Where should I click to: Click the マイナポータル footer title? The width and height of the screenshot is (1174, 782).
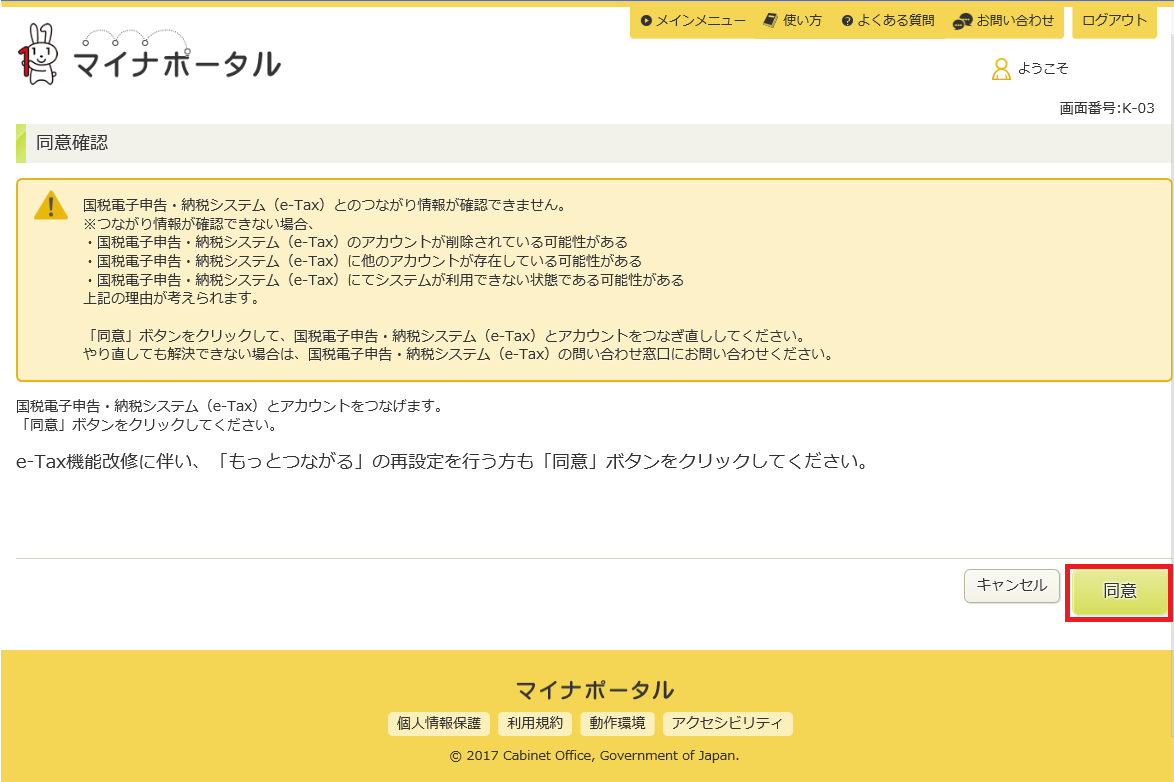tap(594, 690)
